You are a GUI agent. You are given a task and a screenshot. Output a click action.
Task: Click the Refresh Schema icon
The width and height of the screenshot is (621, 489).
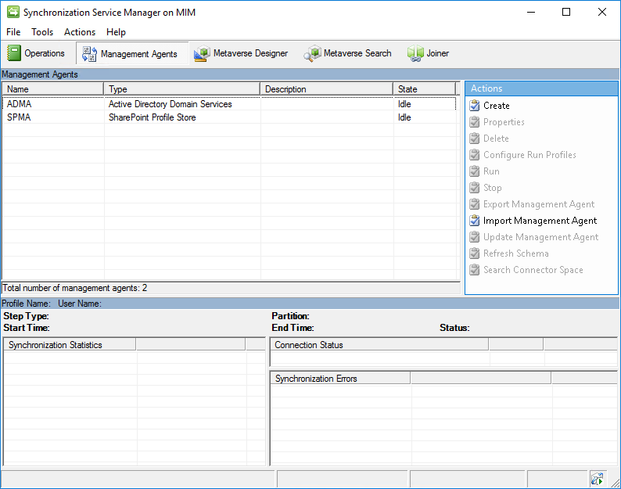[x=474, y=253]
